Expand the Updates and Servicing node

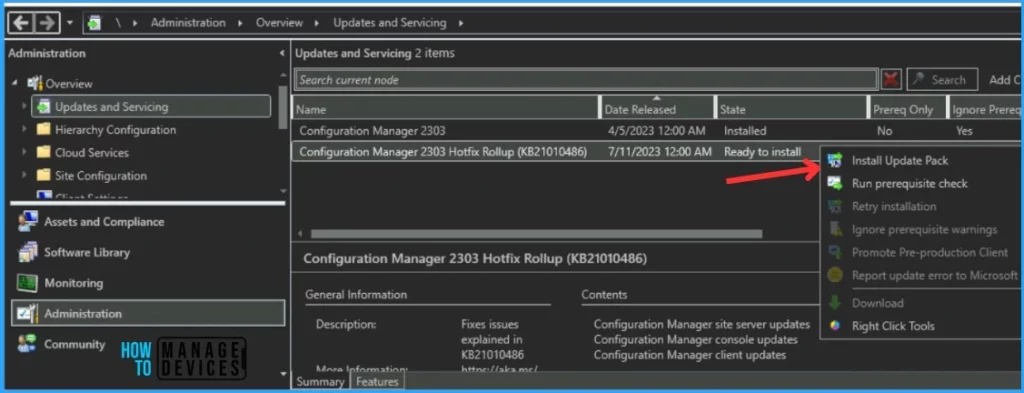[24, 106]
